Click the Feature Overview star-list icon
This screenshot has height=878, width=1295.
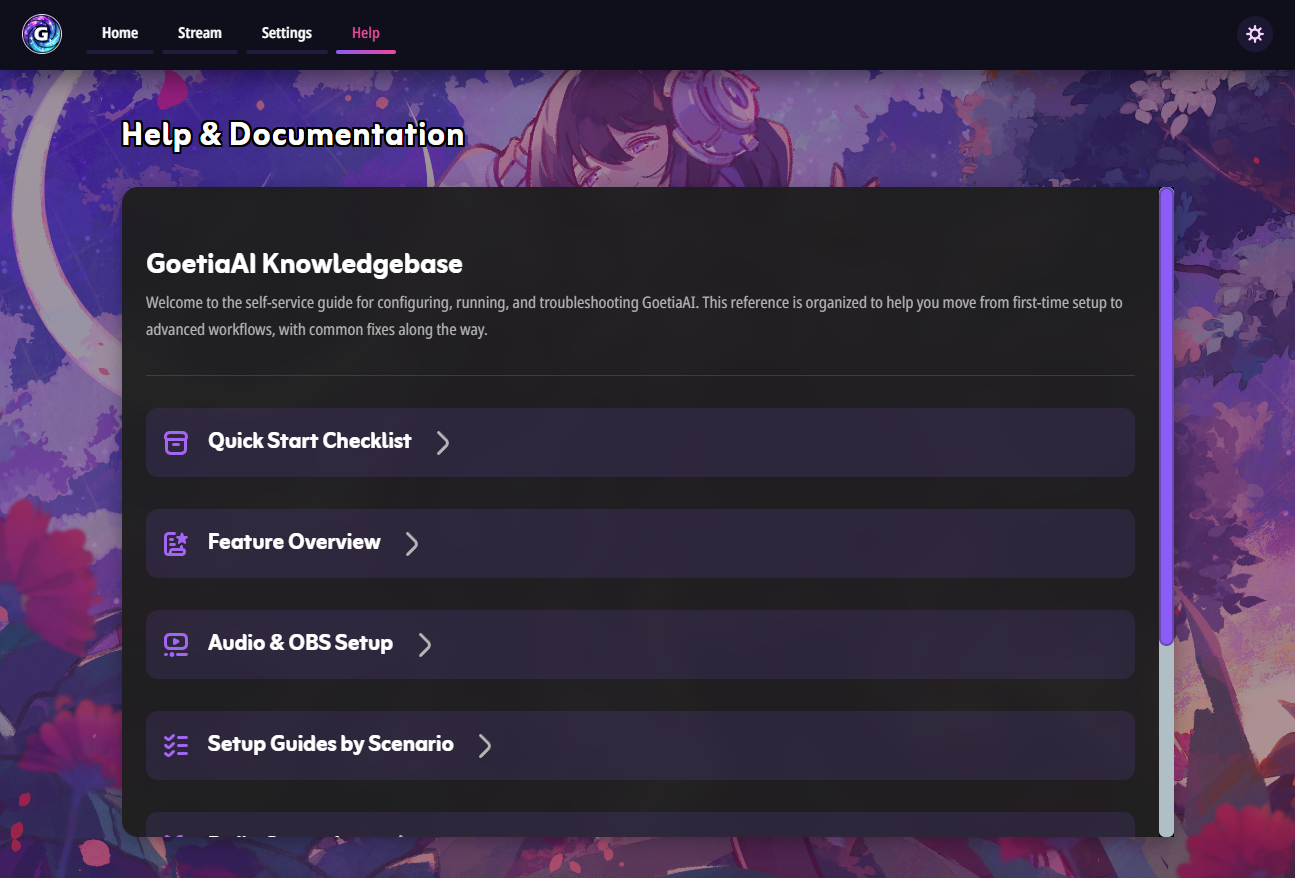coord(176,543)
